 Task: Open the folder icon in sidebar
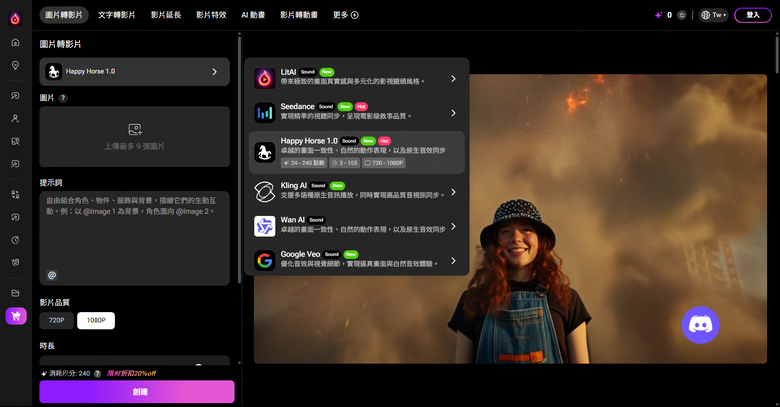click(15, 293)
